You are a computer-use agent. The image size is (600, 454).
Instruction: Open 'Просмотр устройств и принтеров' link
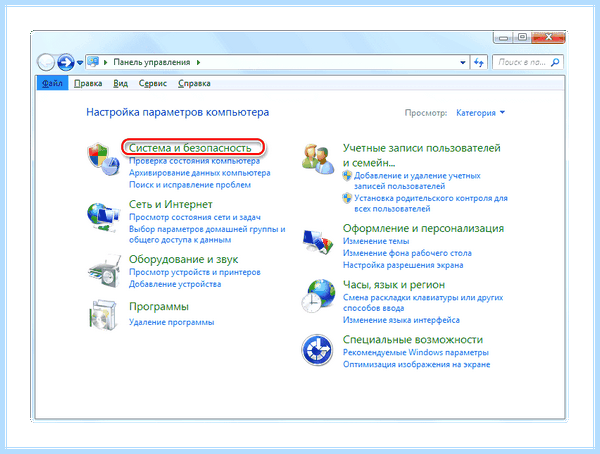click(195, 272)
